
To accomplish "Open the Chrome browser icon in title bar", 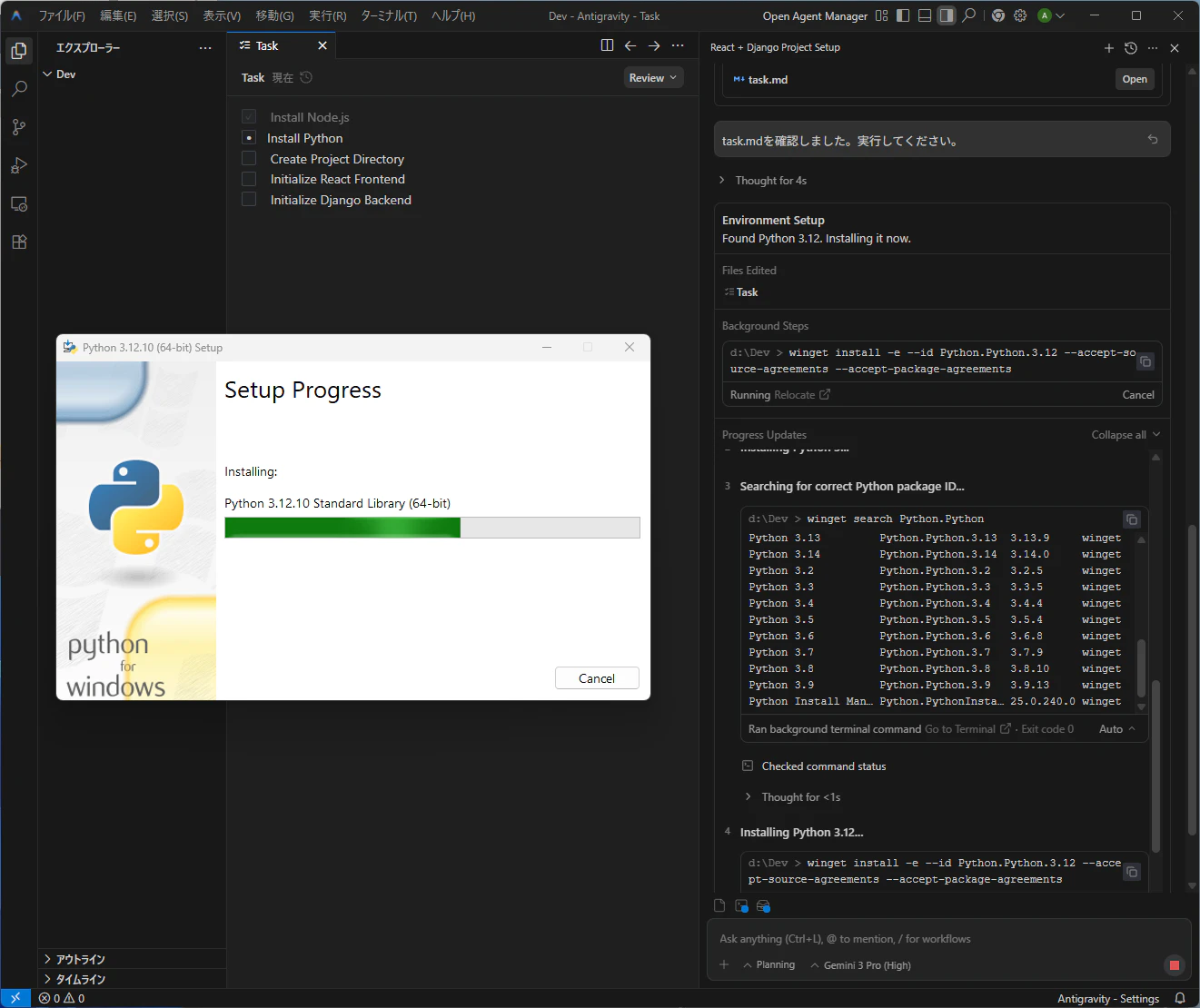I will (998, 15).
